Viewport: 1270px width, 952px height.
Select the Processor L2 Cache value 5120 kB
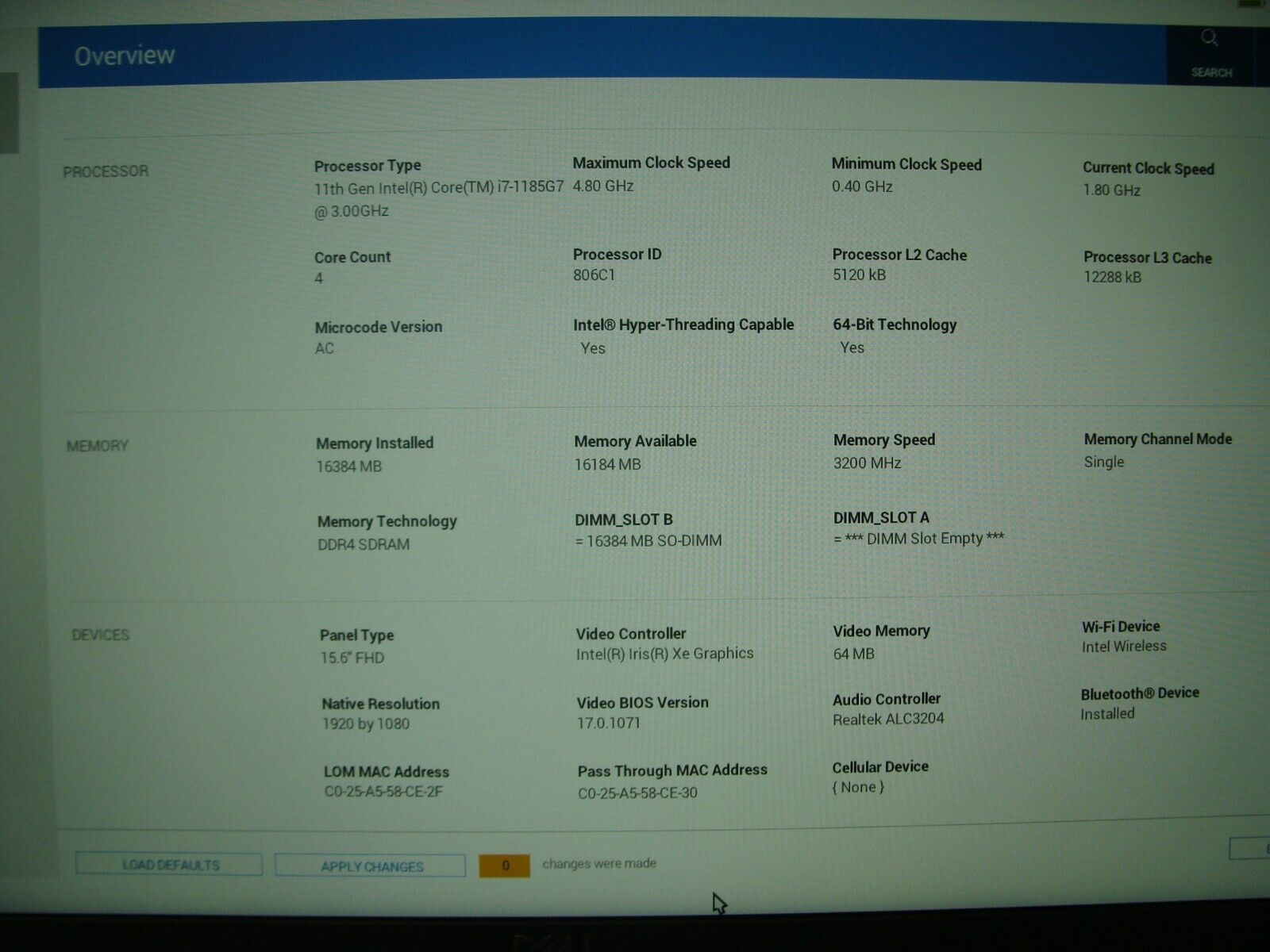859,274
